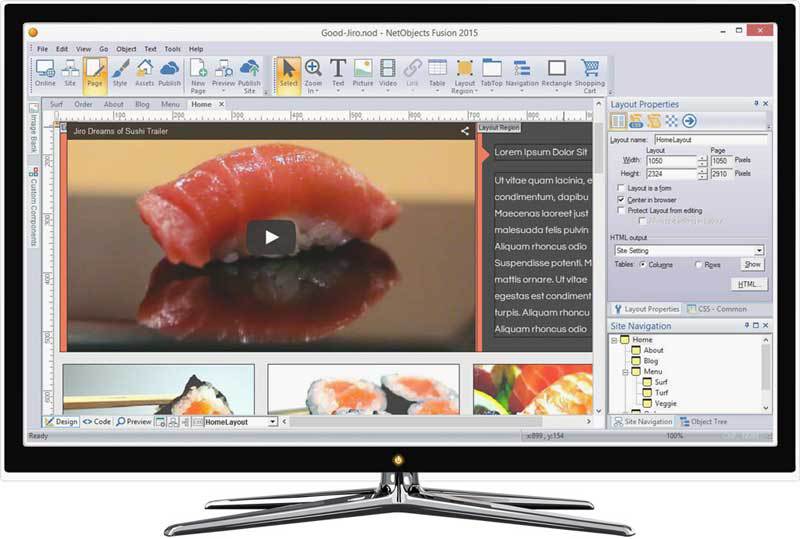Pick the Navigation tool
800x539 pixels.
tap(522, 76)
